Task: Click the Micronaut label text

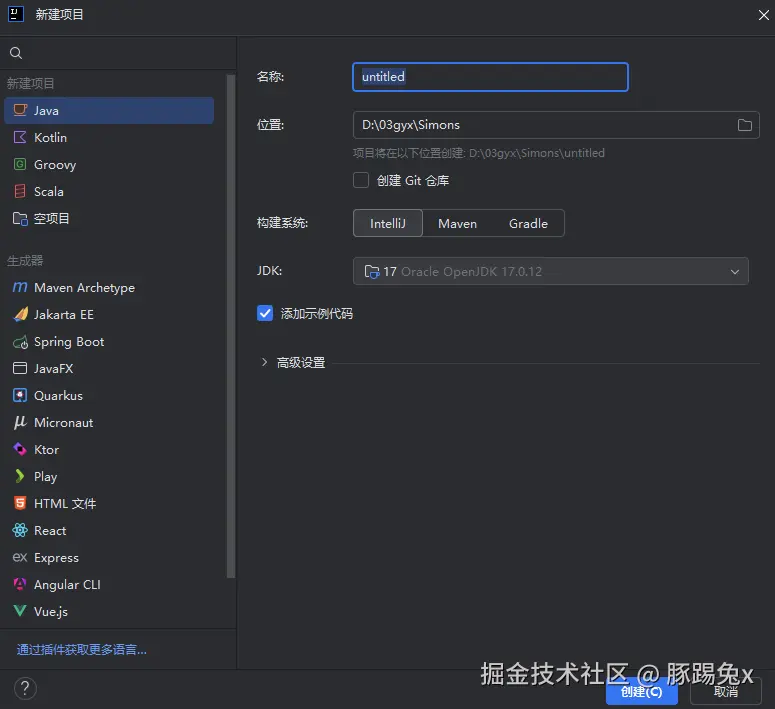Action: click(63, 422)
